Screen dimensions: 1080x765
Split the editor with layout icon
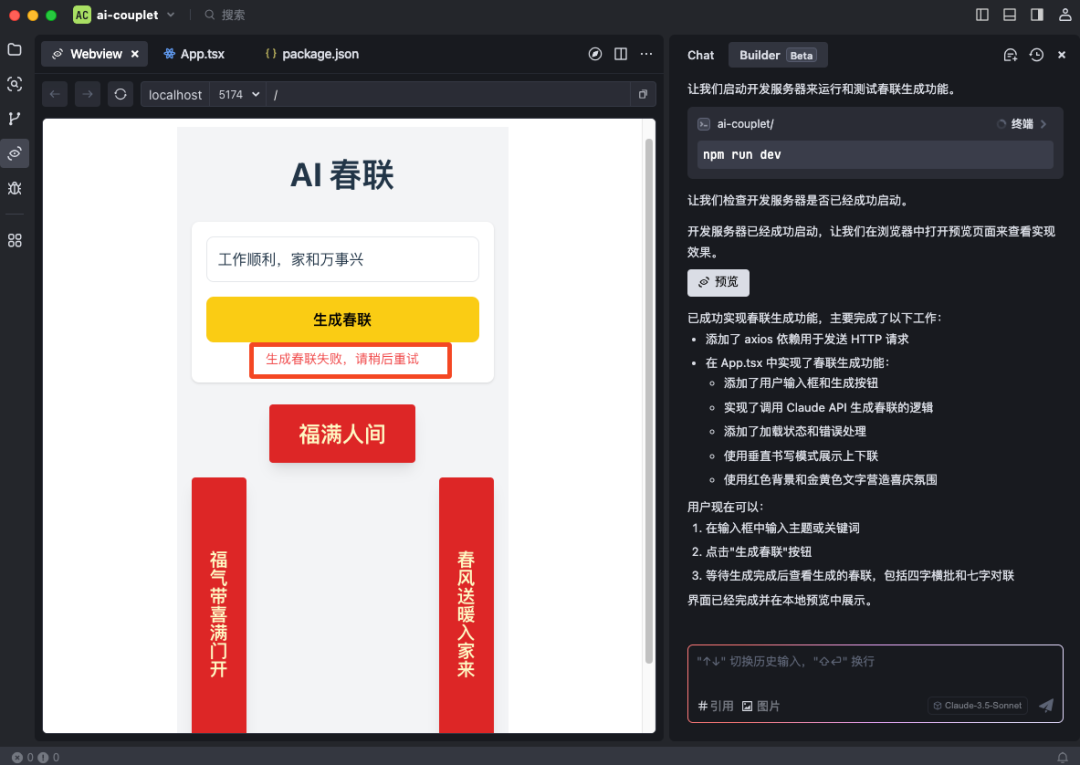point(621,54)
